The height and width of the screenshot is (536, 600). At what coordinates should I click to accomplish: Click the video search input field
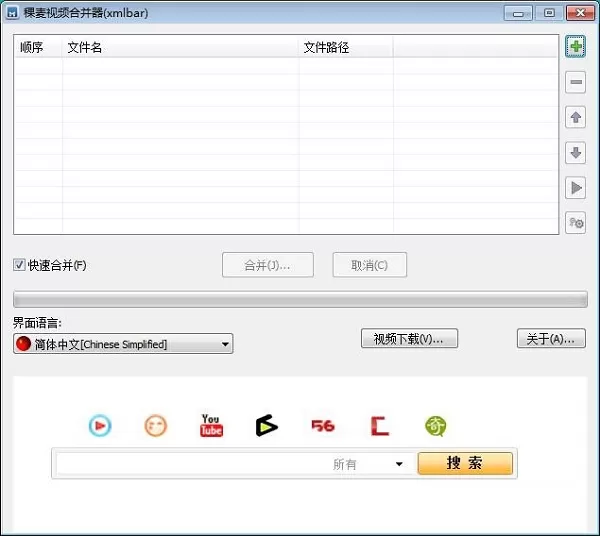click(x=193, y=464)
